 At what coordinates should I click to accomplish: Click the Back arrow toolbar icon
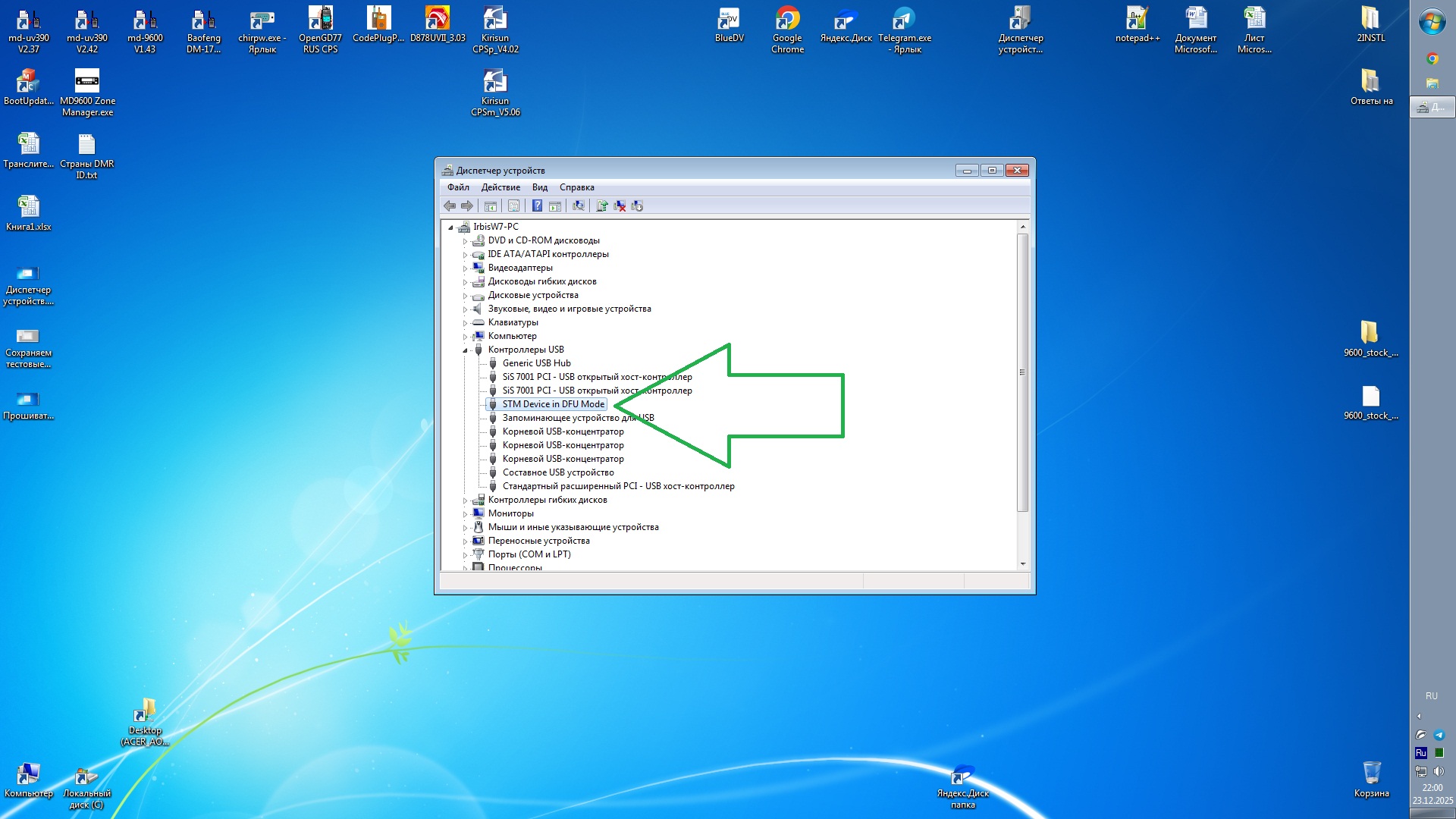450,206
